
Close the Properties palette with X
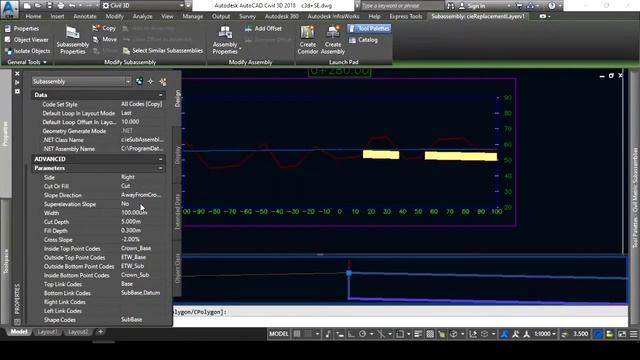pos(17,74)
